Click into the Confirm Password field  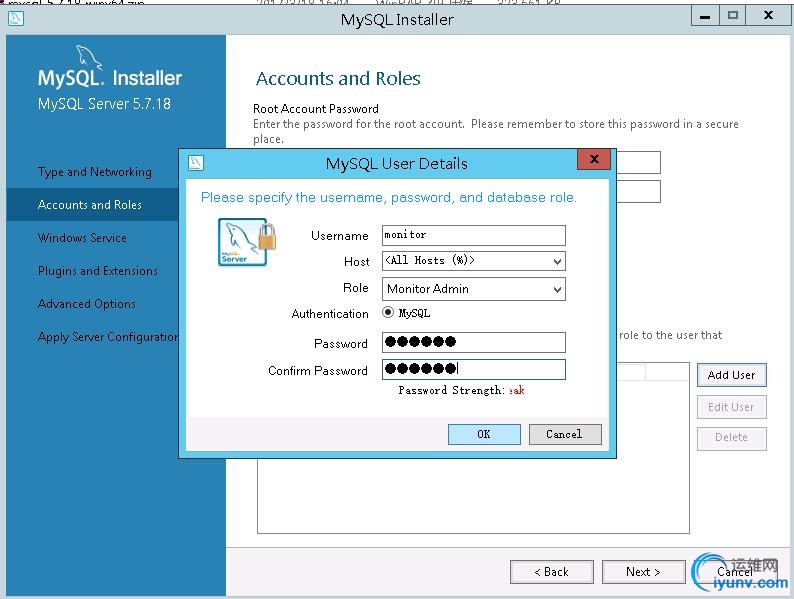point(473,369)
